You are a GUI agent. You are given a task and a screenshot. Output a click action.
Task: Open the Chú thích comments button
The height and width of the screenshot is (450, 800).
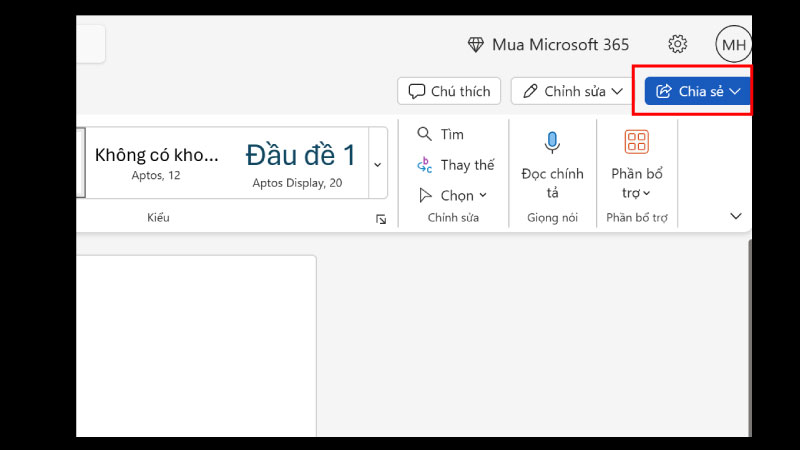(x=449, y=91)
